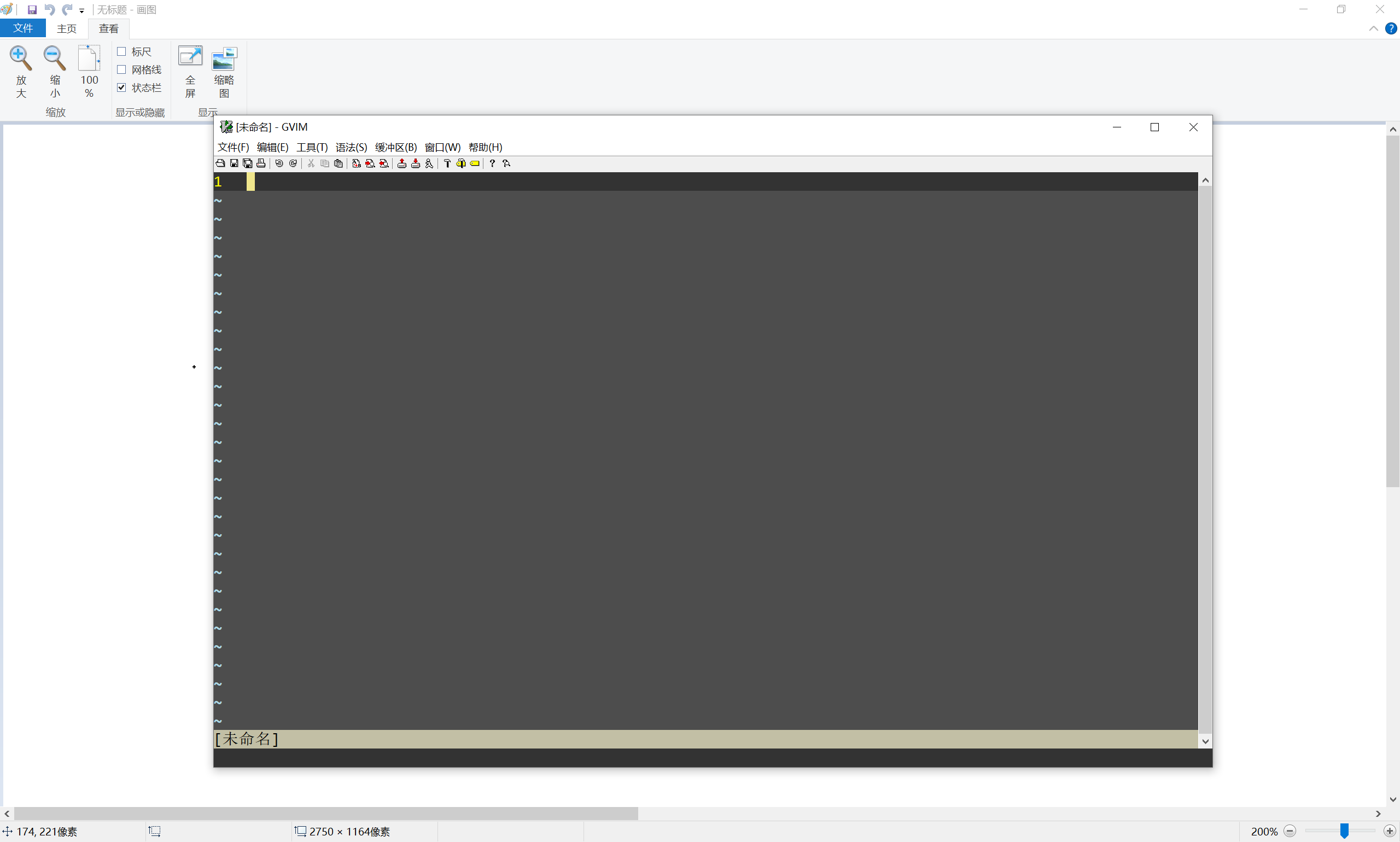Image resolution: width=1400 pixels, height=842 pixels.
Task: Open the Quick Access Toolbar customize dropdown arrow
Action: point(81,11)
